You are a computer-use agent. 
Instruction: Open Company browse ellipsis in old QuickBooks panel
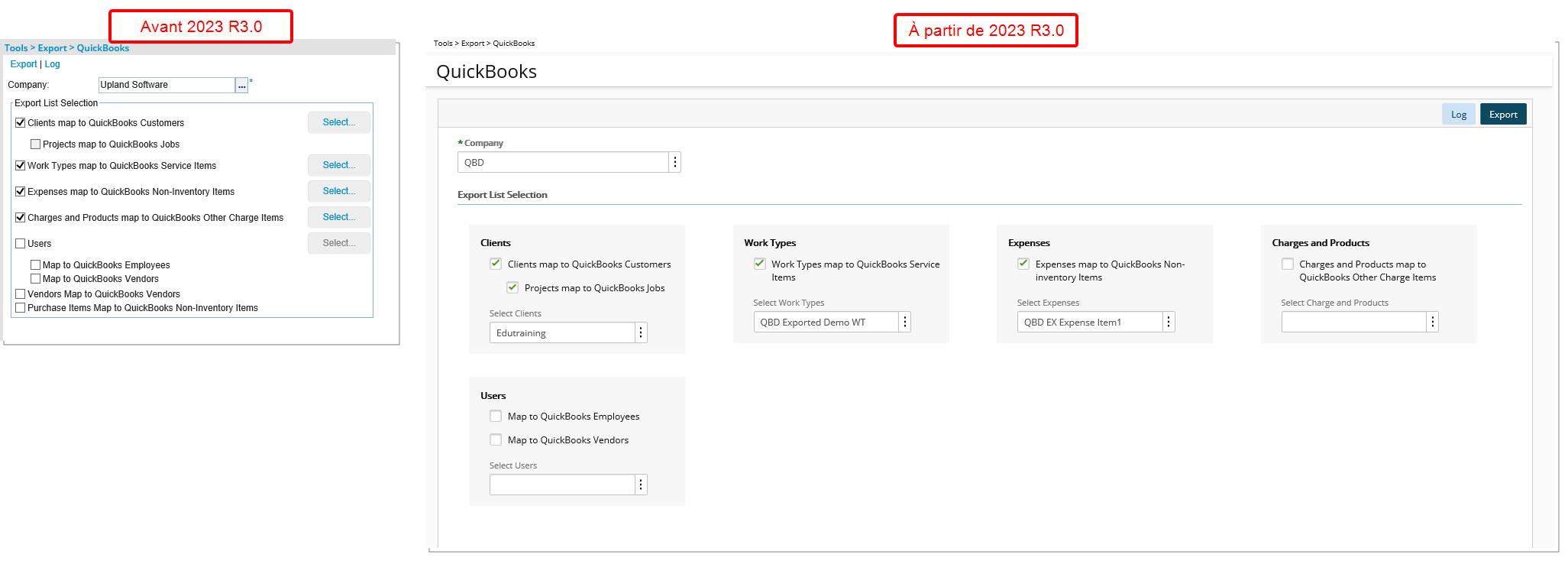click(x=241, y=86)
